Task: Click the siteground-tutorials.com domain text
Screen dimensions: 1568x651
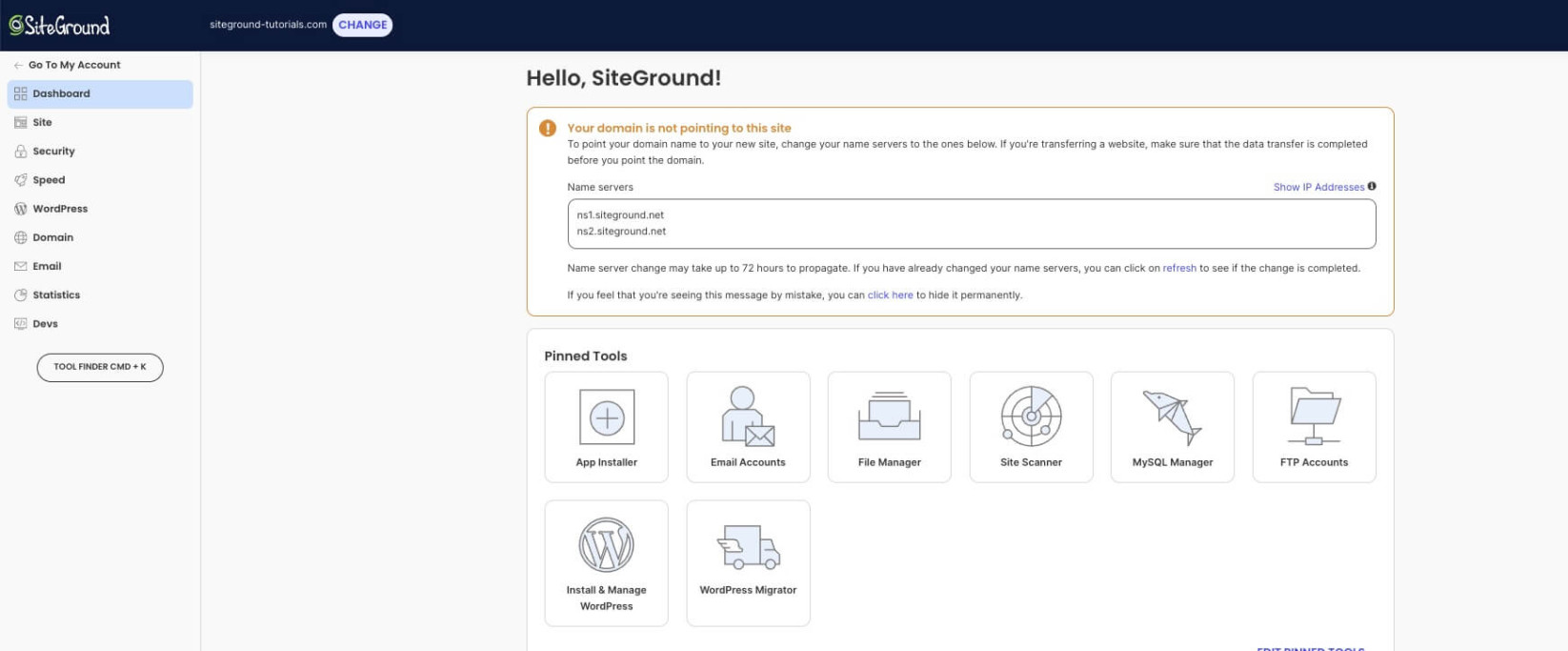Action: [x=269, y=25]
